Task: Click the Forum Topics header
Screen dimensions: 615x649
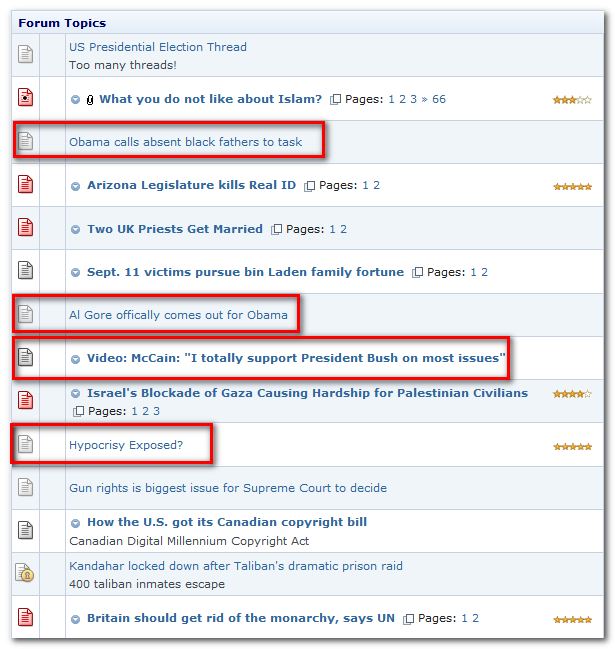Action: (x=62, y=23)
